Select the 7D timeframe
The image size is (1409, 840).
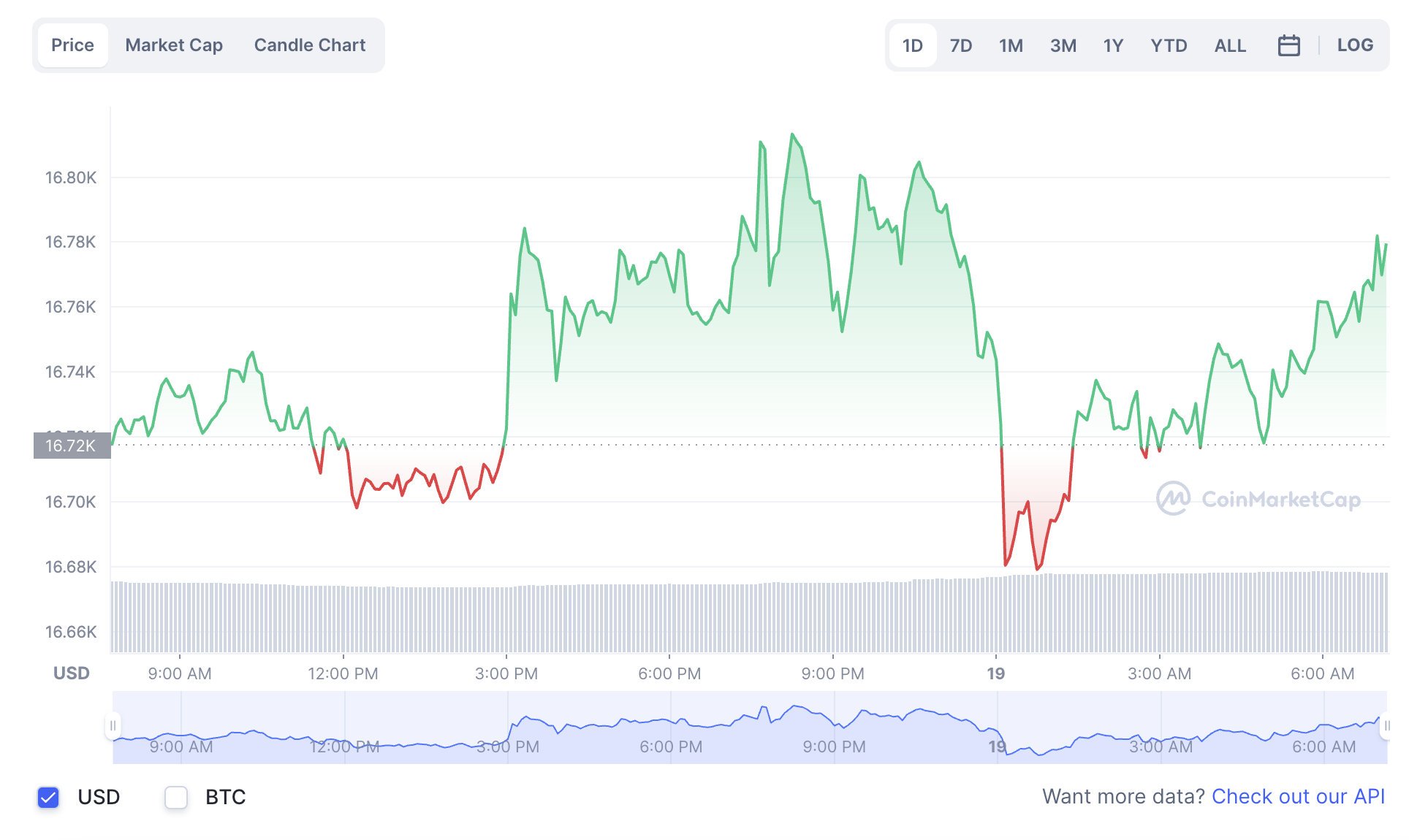(x=961, y=45)
